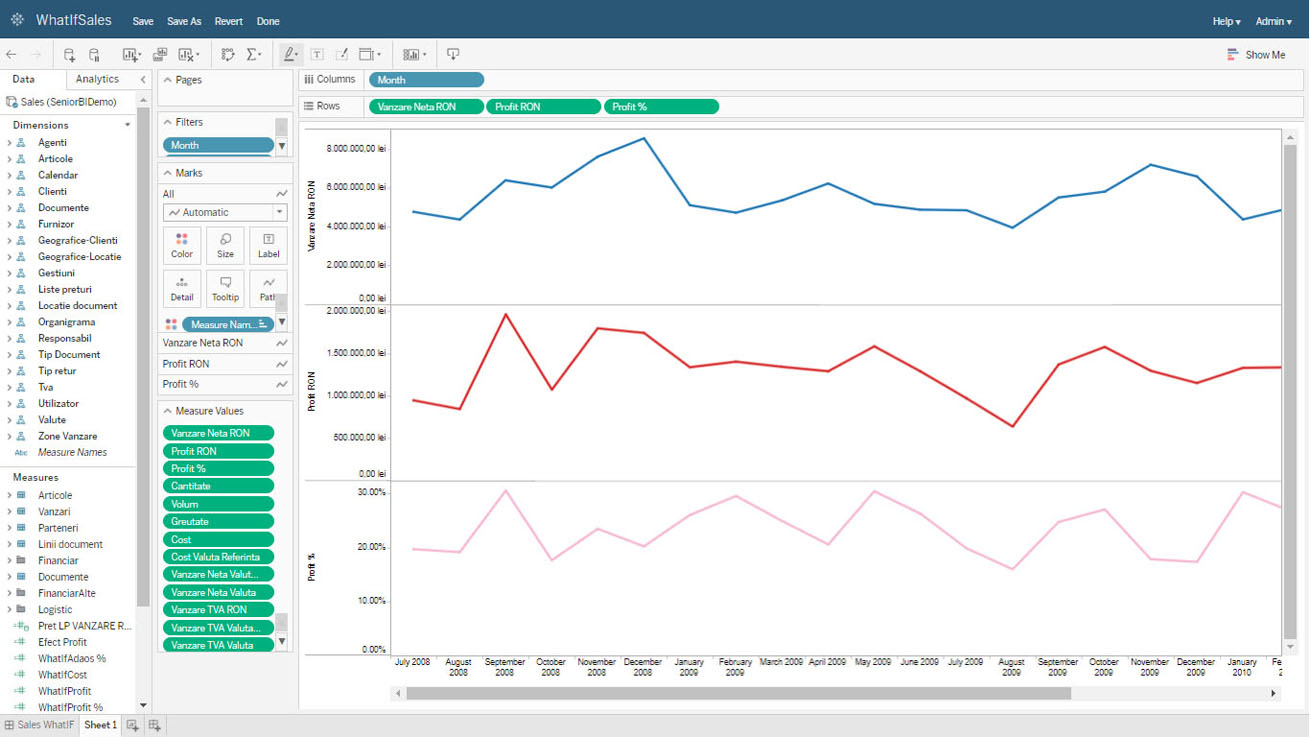Viewport: 1310px width, 737px height.
Task: Switch to the Analytics tab
Action: point(97,79)
